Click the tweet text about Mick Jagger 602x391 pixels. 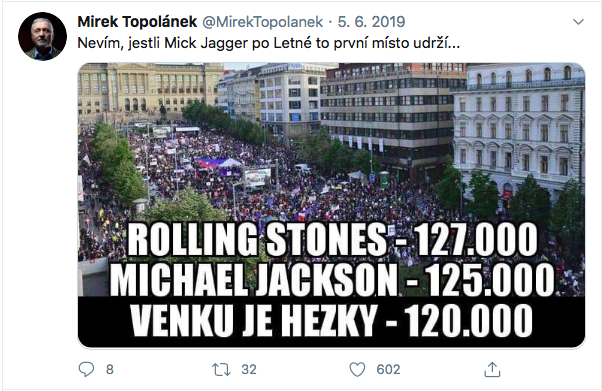pyautogui.click(x=269, y=43)
